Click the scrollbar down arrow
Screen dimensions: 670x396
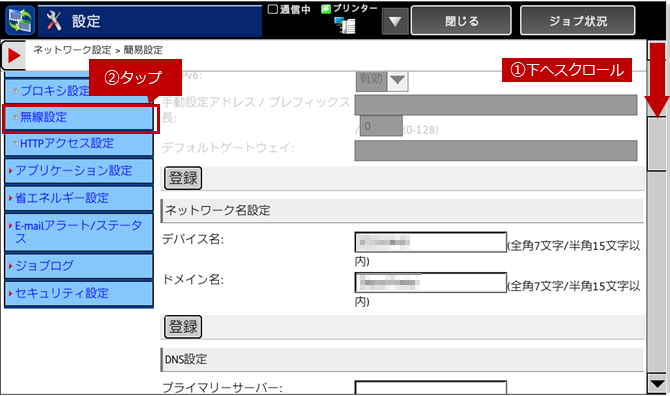(657, 383)
